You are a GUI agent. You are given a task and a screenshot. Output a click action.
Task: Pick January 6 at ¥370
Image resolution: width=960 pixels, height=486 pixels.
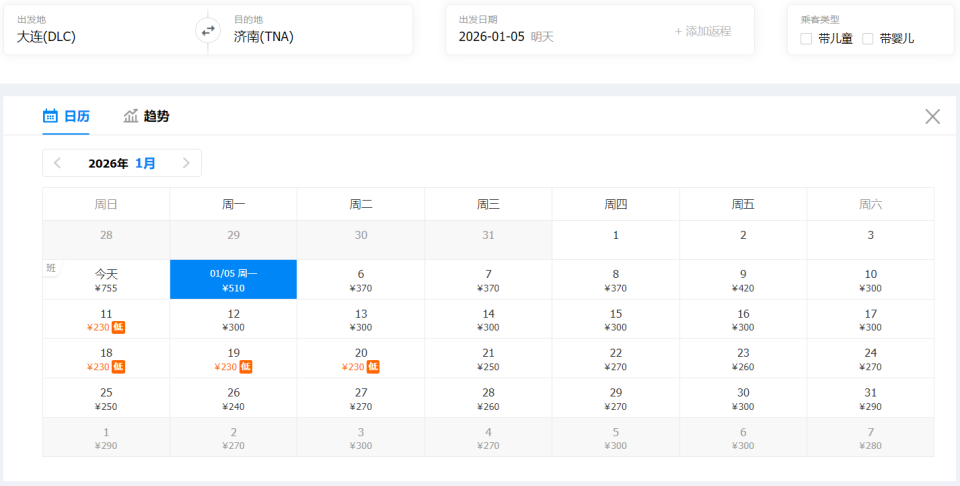click(361, 280)
